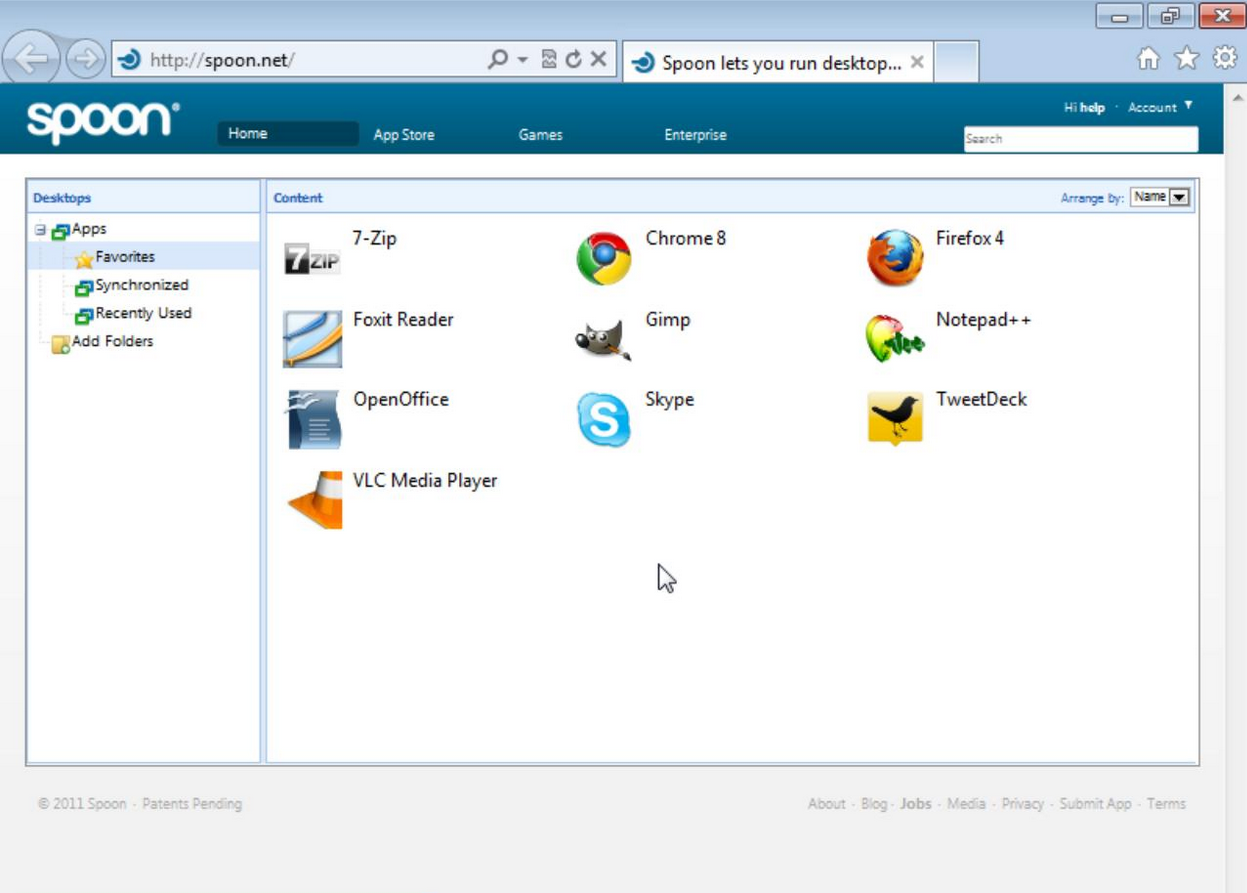Viewport: 1247px width, 893px height.
Task: Stop loading with the address bar X
Action: [x=598, y=60]
